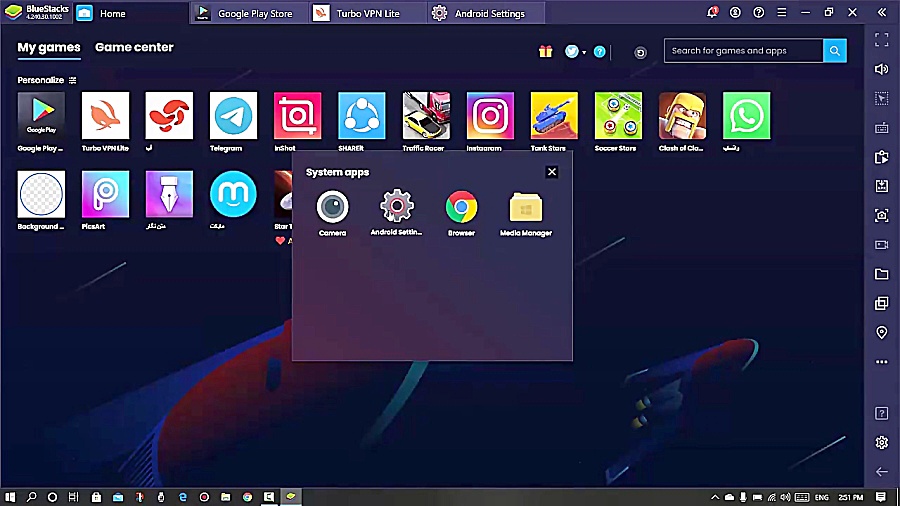Launch the PicsArt app
Screen dimensions: 900x506
[x=105, y=194]
